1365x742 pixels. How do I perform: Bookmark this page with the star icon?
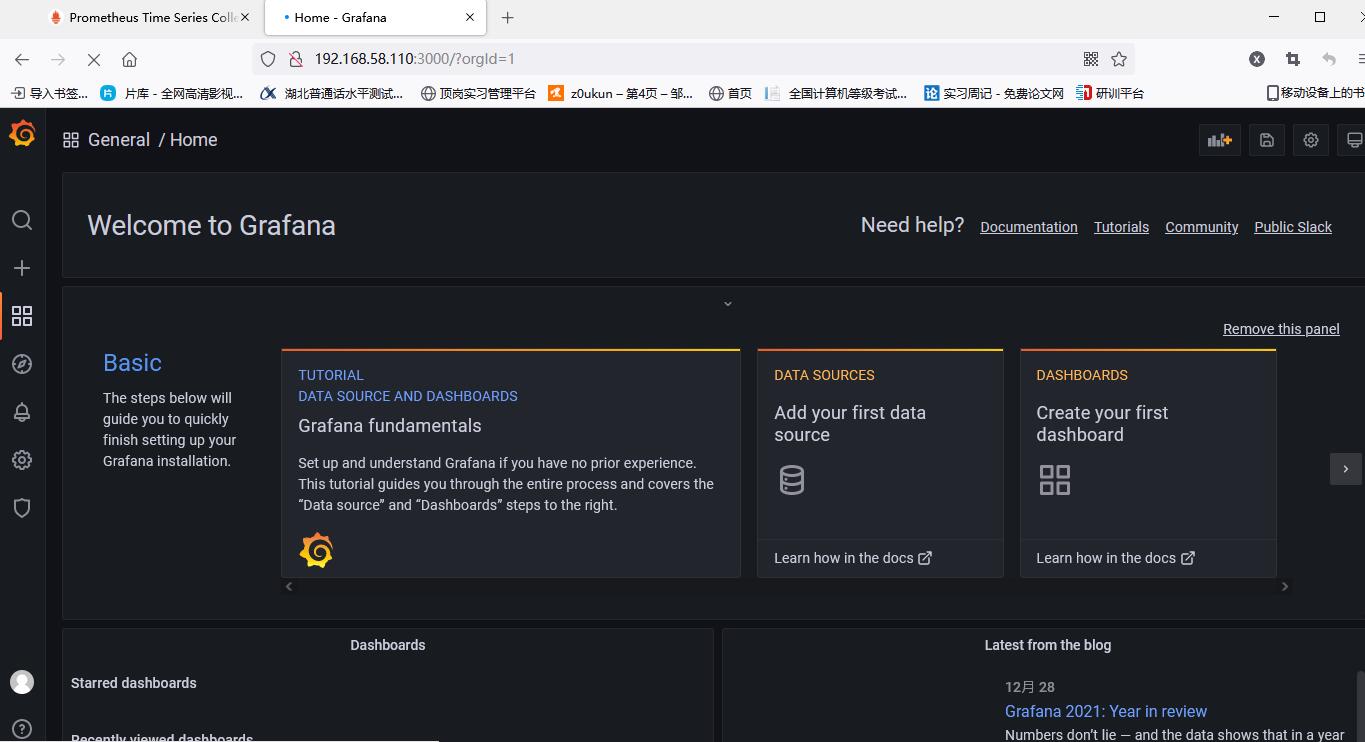(1119, 59)
